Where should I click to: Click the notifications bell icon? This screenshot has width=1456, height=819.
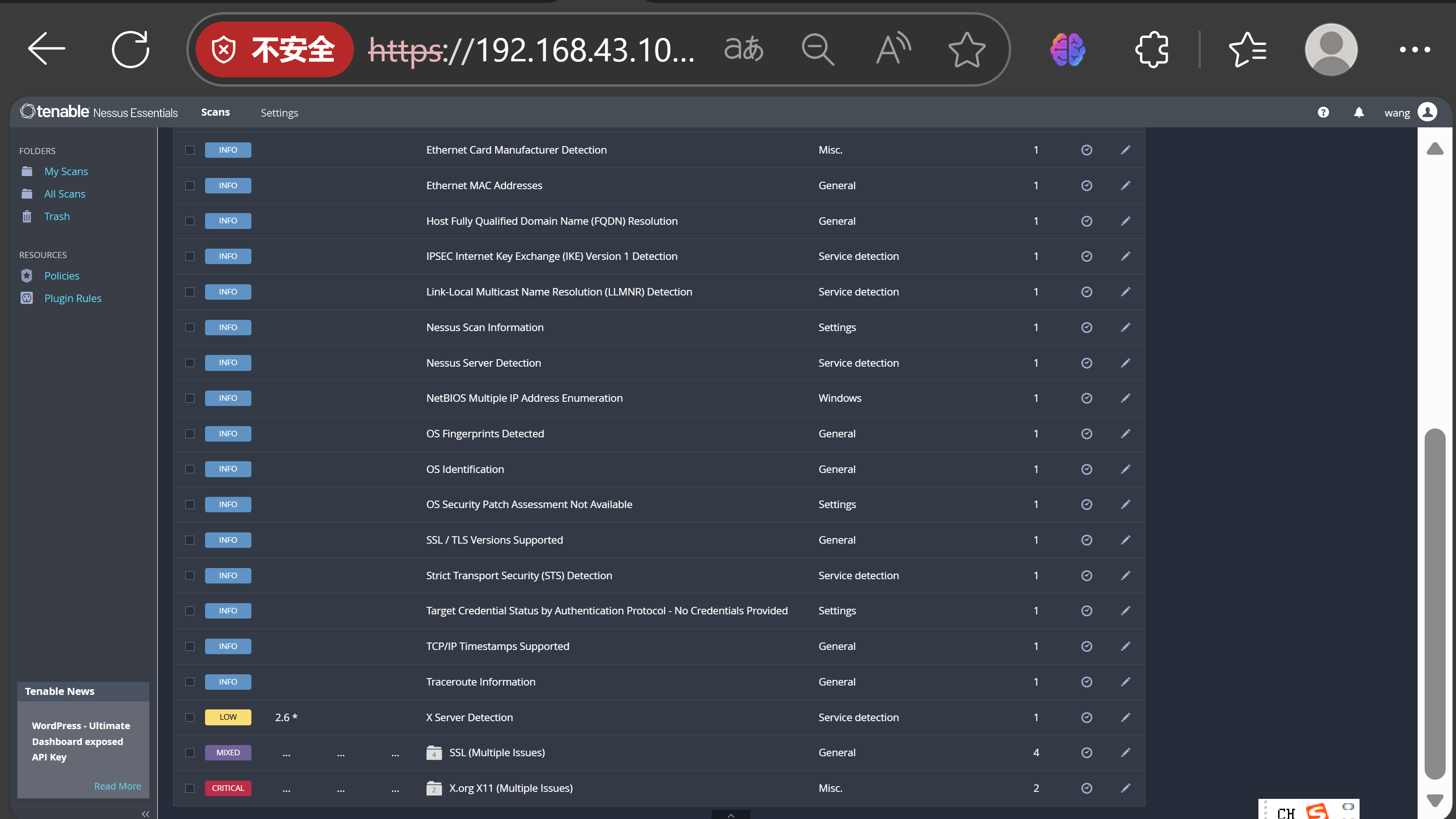(1359, 112)
